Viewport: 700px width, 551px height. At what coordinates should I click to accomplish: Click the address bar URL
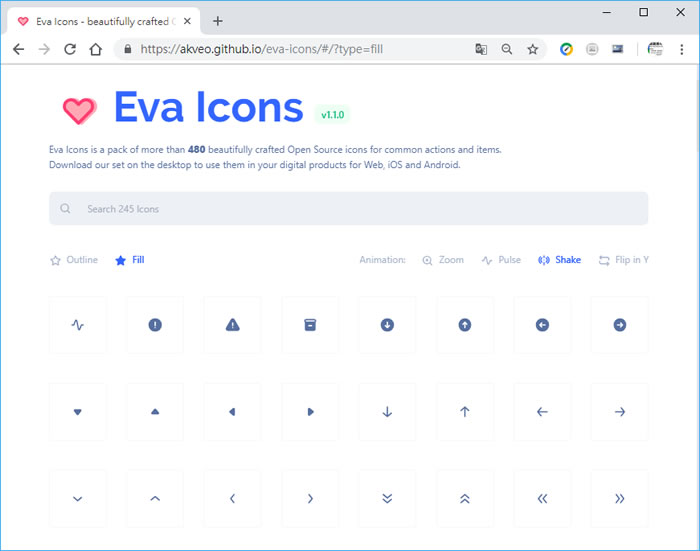point(262,49)
